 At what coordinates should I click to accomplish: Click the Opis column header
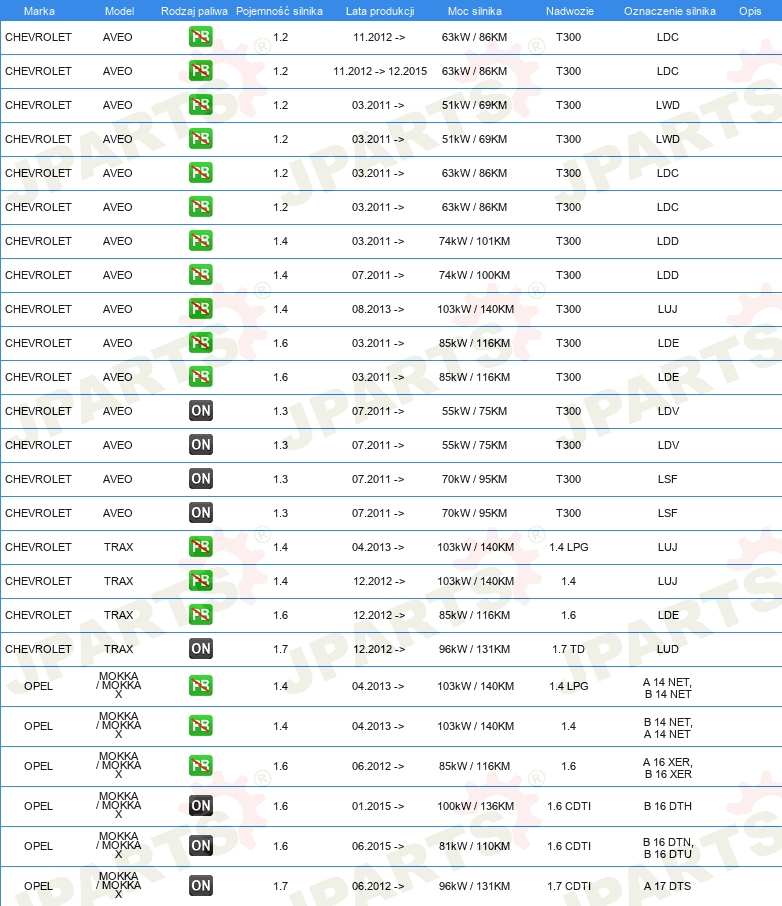pyautogui.click(x=750, y=11)
